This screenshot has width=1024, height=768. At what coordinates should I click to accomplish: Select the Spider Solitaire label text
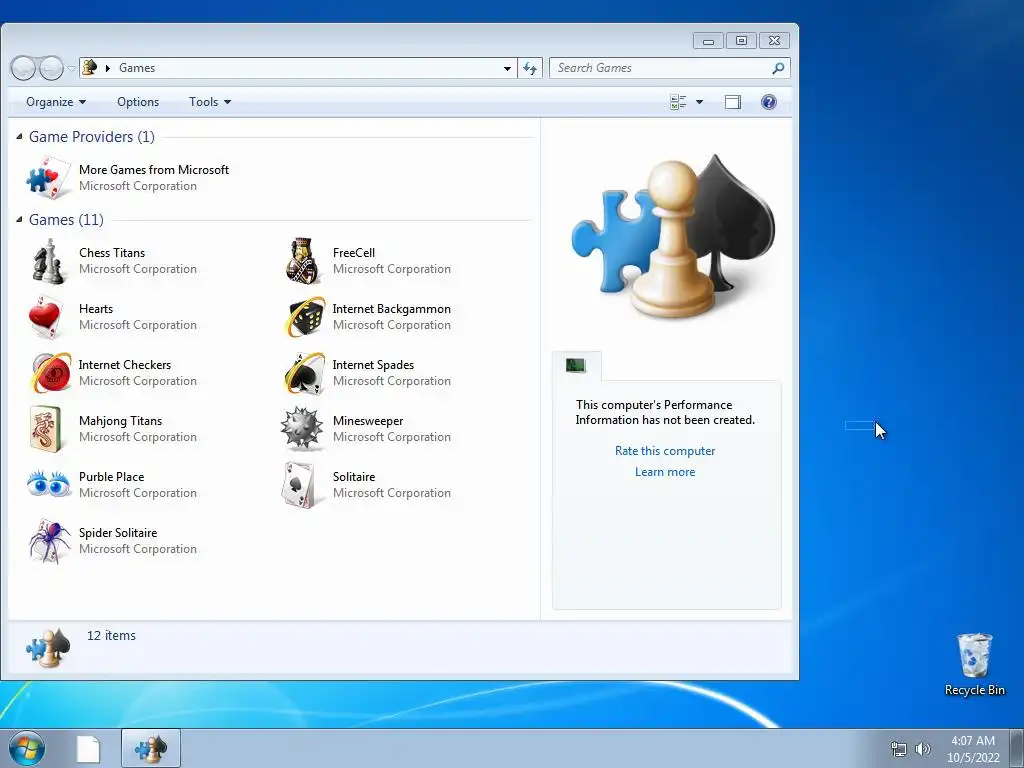pos(118,533)
